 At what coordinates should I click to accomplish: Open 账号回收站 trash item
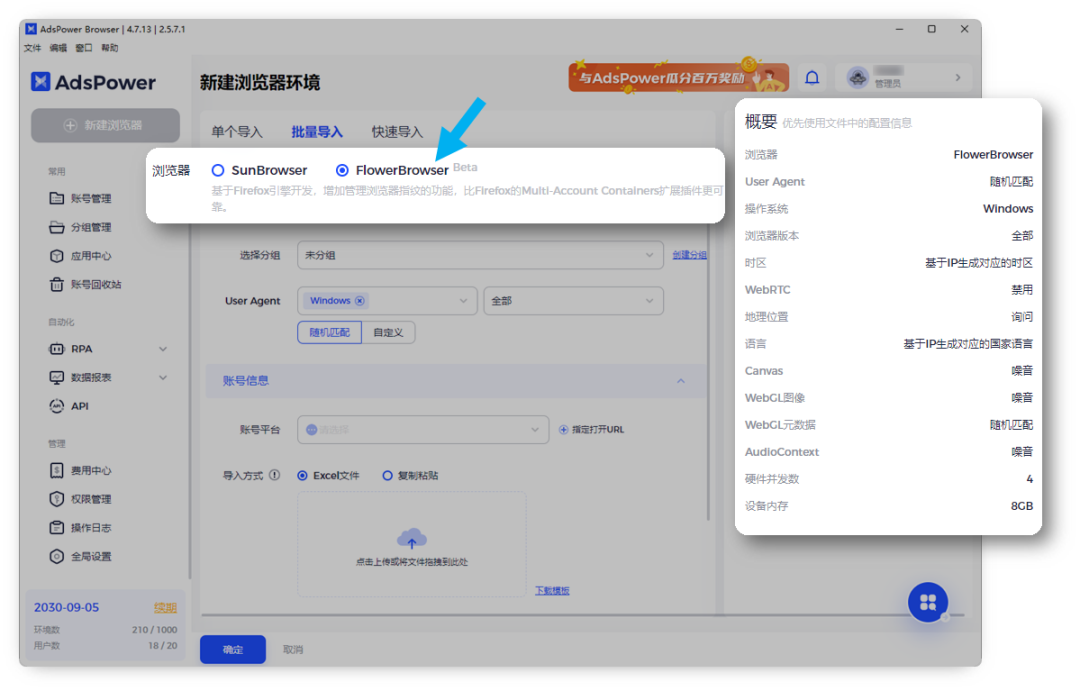(85, 285)
